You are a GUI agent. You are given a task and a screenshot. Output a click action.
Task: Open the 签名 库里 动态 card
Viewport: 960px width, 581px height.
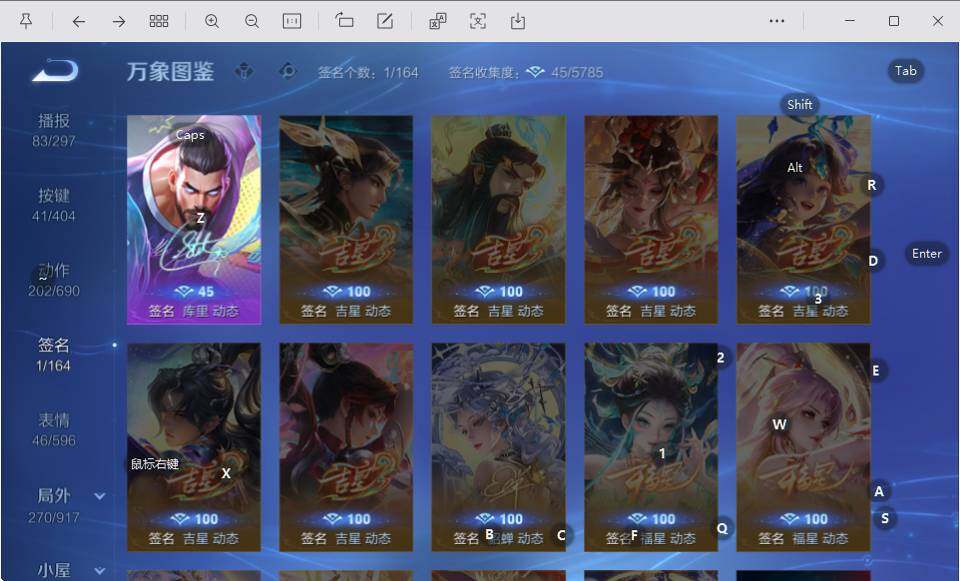click(194, 220)
